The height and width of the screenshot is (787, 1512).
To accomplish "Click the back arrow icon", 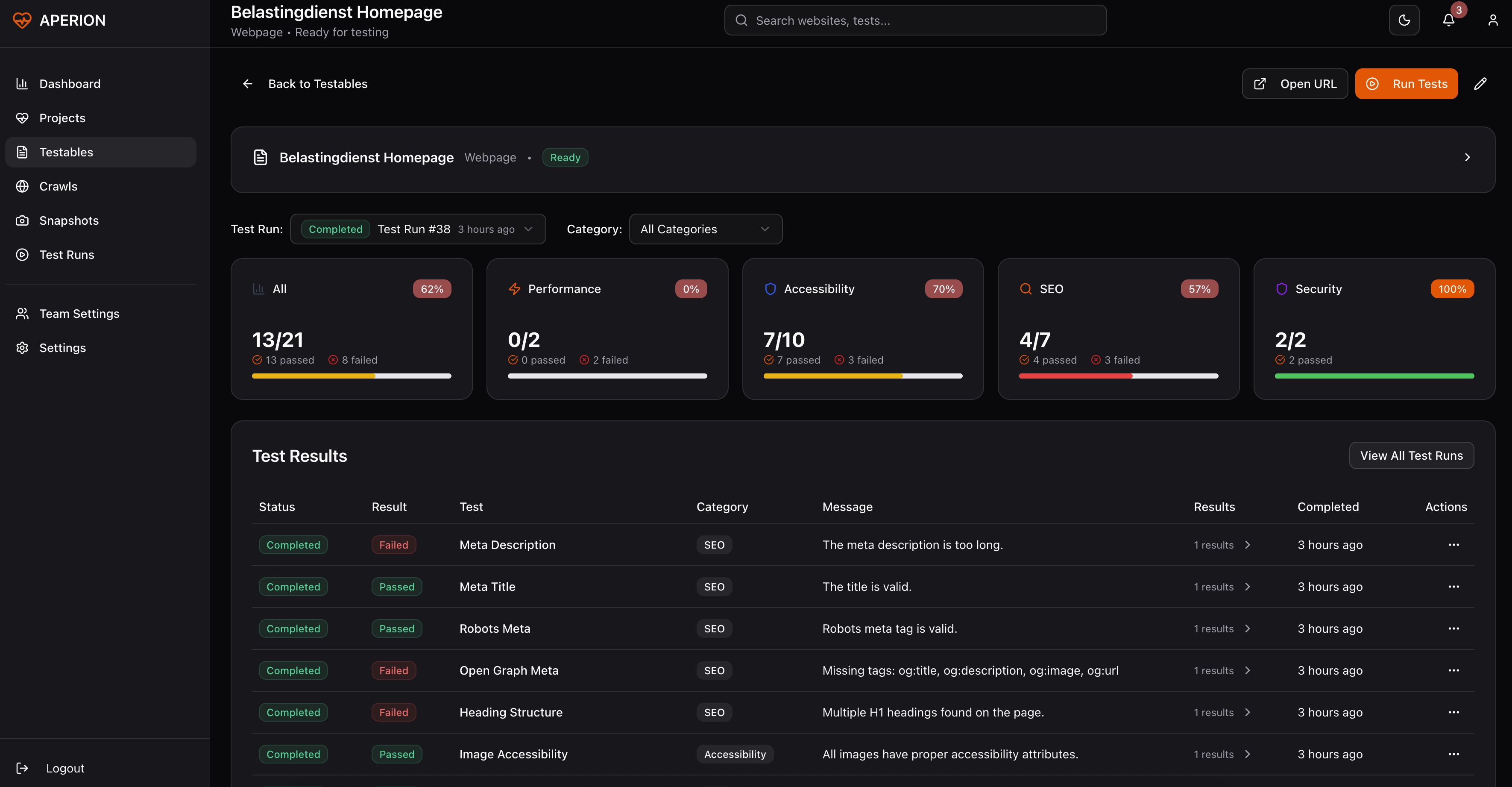I will [248, 83].
